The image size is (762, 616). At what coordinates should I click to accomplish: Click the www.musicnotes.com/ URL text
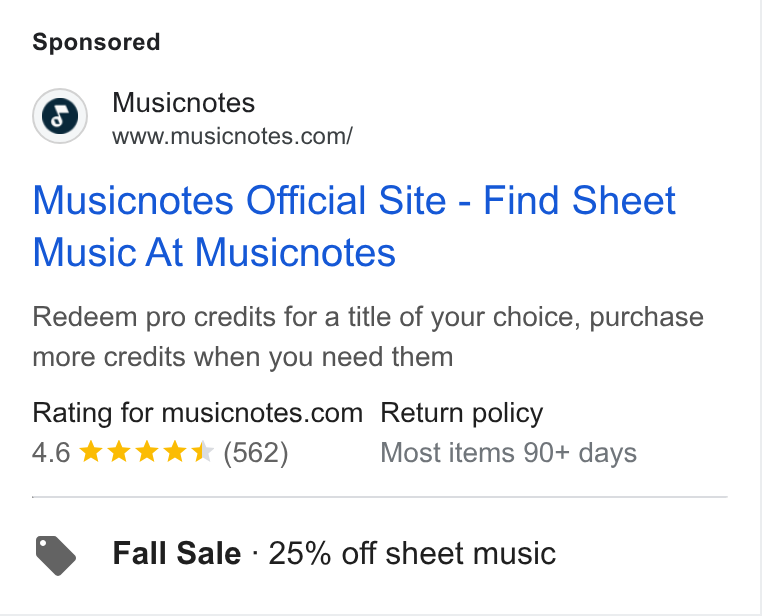pyautogui.click(x=232, y=136)
